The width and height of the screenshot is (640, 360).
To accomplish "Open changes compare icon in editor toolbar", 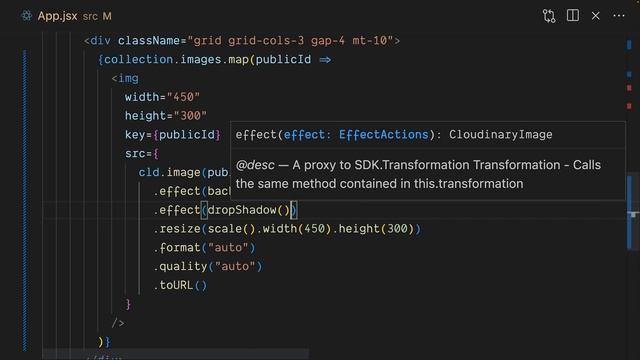I will click(x=549, y=16).
